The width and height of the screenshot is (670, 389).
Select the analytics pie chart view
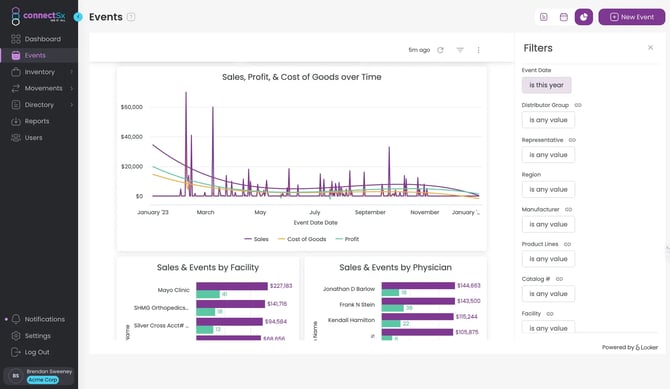(x=584, y=17)
